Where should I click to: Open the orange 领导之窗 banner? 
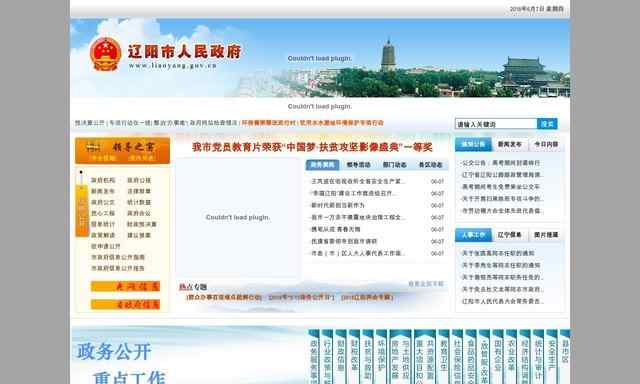tap(122, 151)
